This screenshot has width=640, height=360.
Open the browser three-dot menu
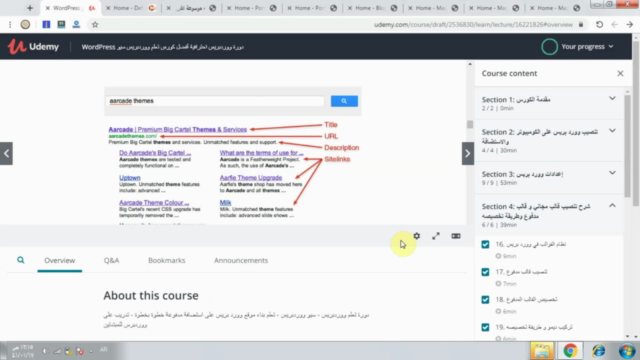(10, 24)
